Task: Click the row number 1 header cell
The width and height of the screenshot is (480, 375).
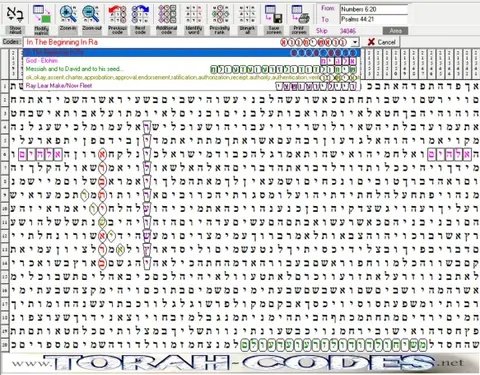Action: pos(5,87)
